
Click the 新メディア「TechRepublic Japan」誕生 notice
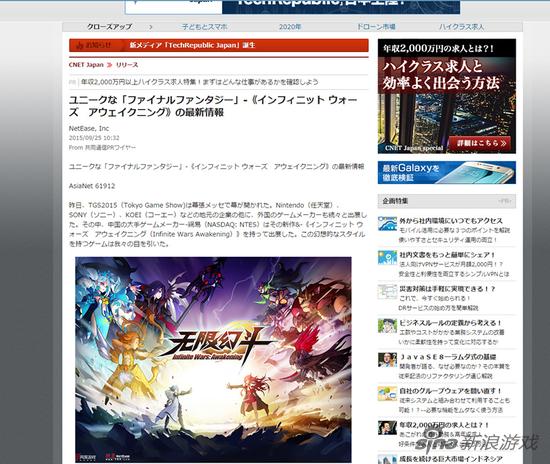[x=192, y=45]
